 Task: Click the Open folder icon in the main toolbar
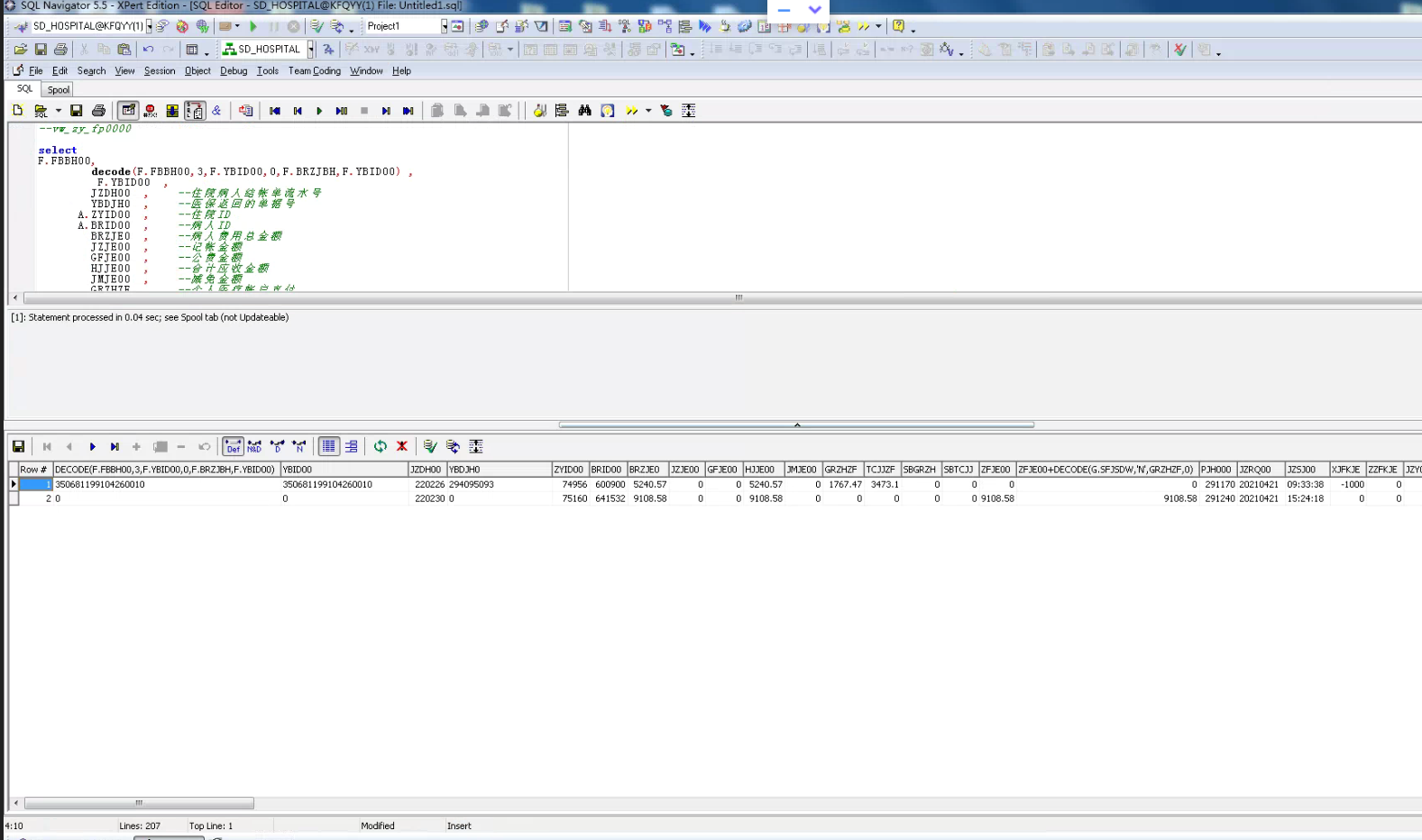pyautogui.click(x=21, y=50)
